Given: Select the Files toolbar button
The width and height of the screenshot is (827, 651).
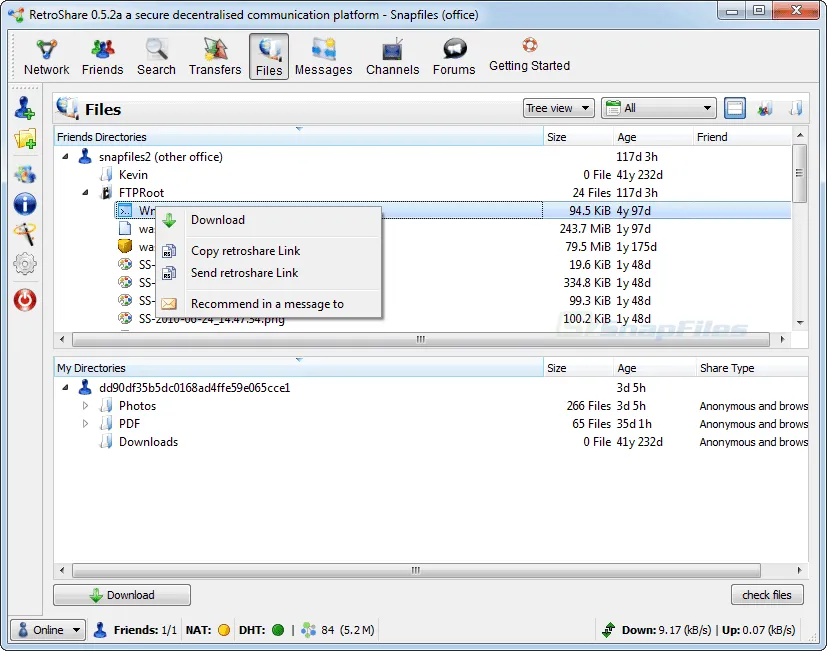Looking at the screenshot, I should (269, 57).
